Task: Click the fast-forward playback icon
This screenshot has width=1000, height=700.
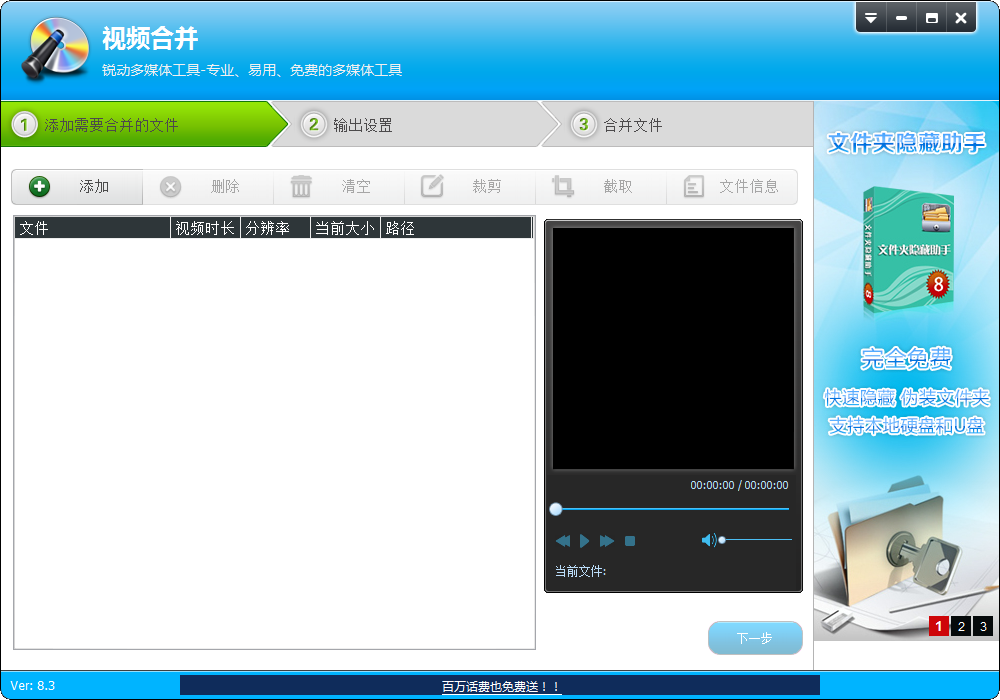Action: (x=607, y=541)
